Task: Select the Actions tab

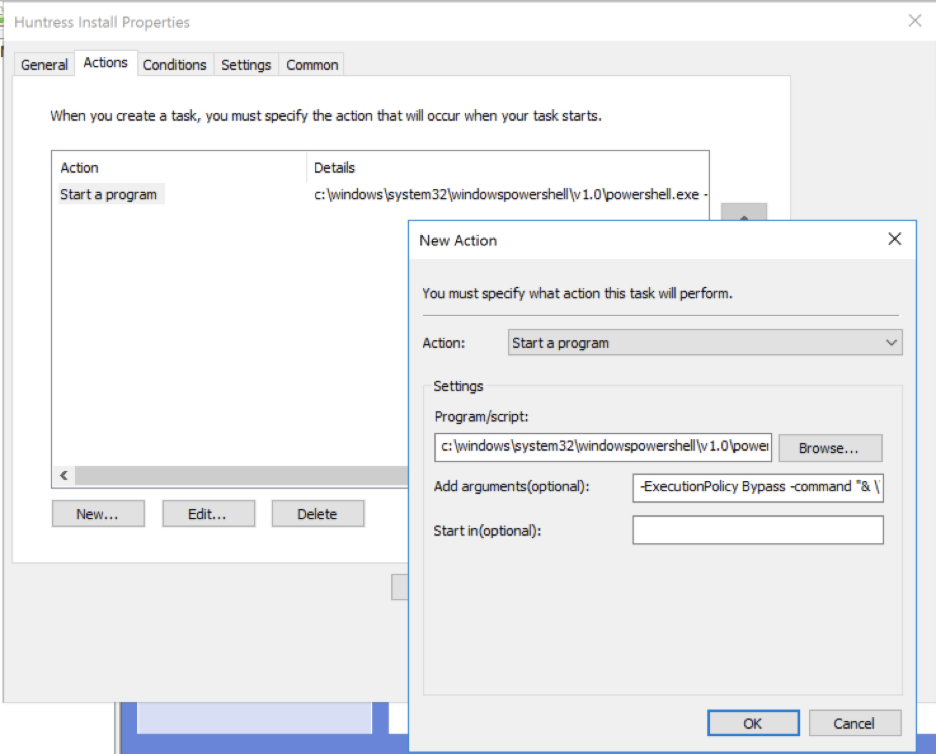Action: point(106,63)
